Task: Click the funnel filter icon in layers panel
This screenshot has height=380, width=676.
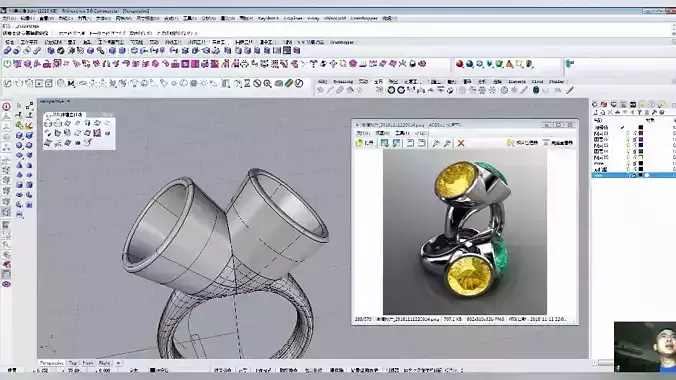Action: pyautogui.click(x=639, y=113)
